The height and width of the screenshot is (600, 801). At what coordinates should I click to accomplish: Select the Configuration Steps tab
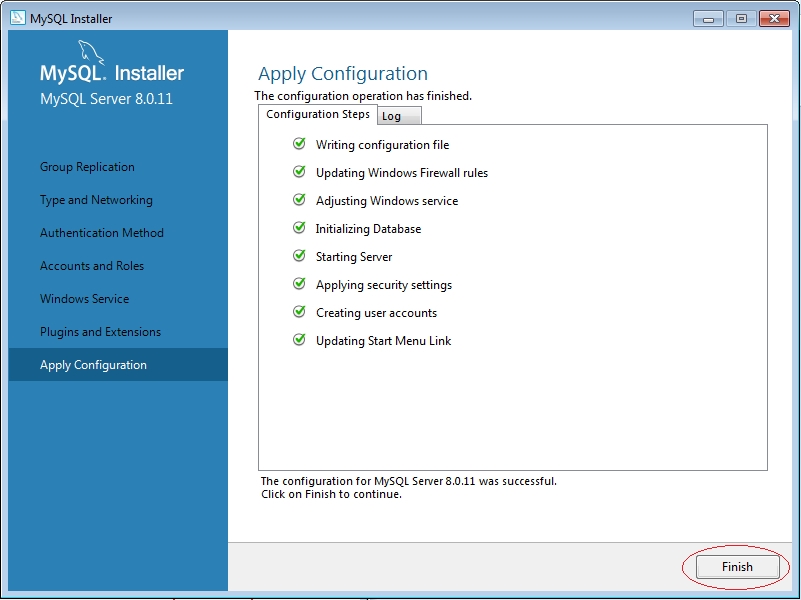[318, 114]
